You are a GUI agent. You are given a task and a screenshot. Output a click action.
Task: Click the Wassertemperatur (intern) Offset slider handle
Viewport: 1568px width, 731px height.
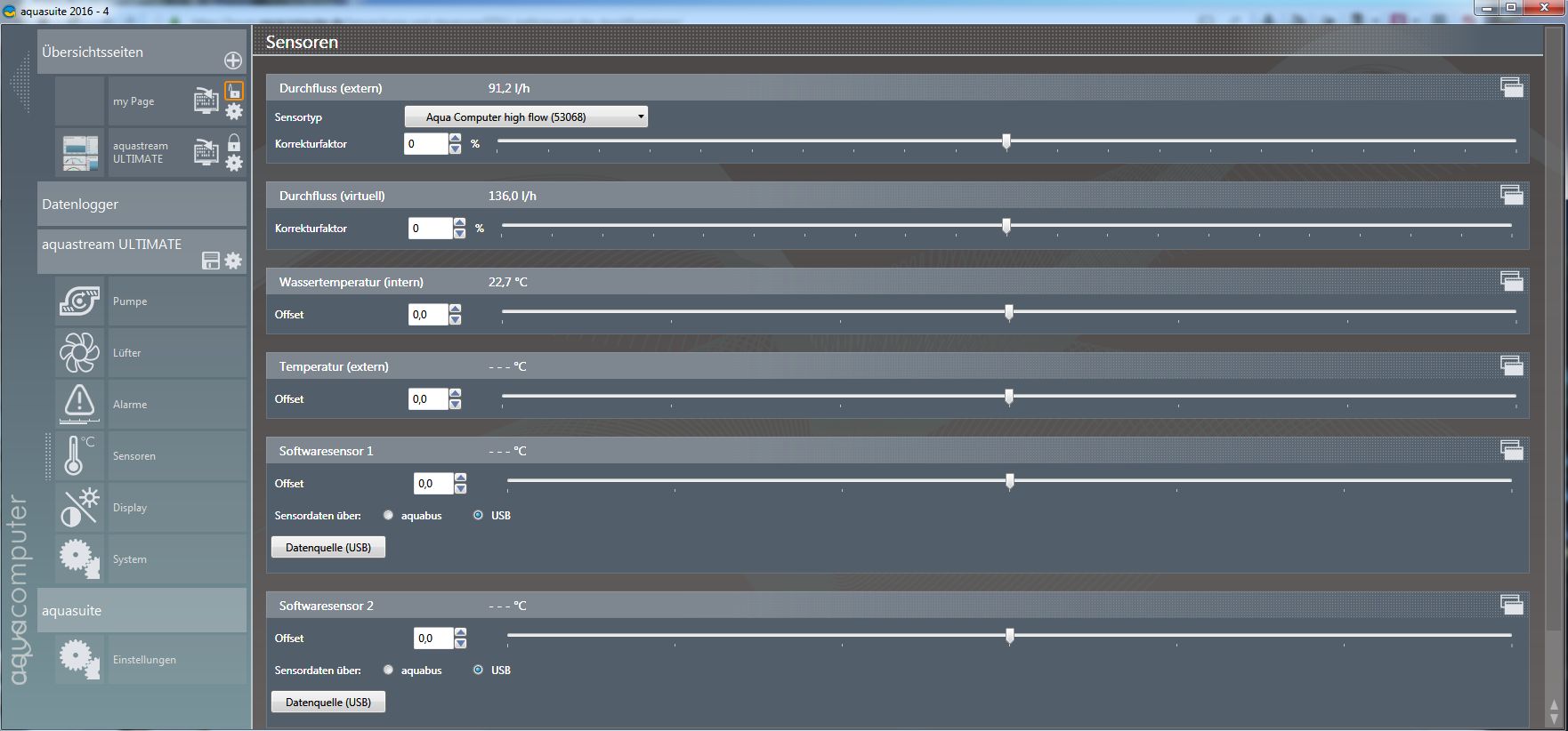click(x=1009, y=312)
